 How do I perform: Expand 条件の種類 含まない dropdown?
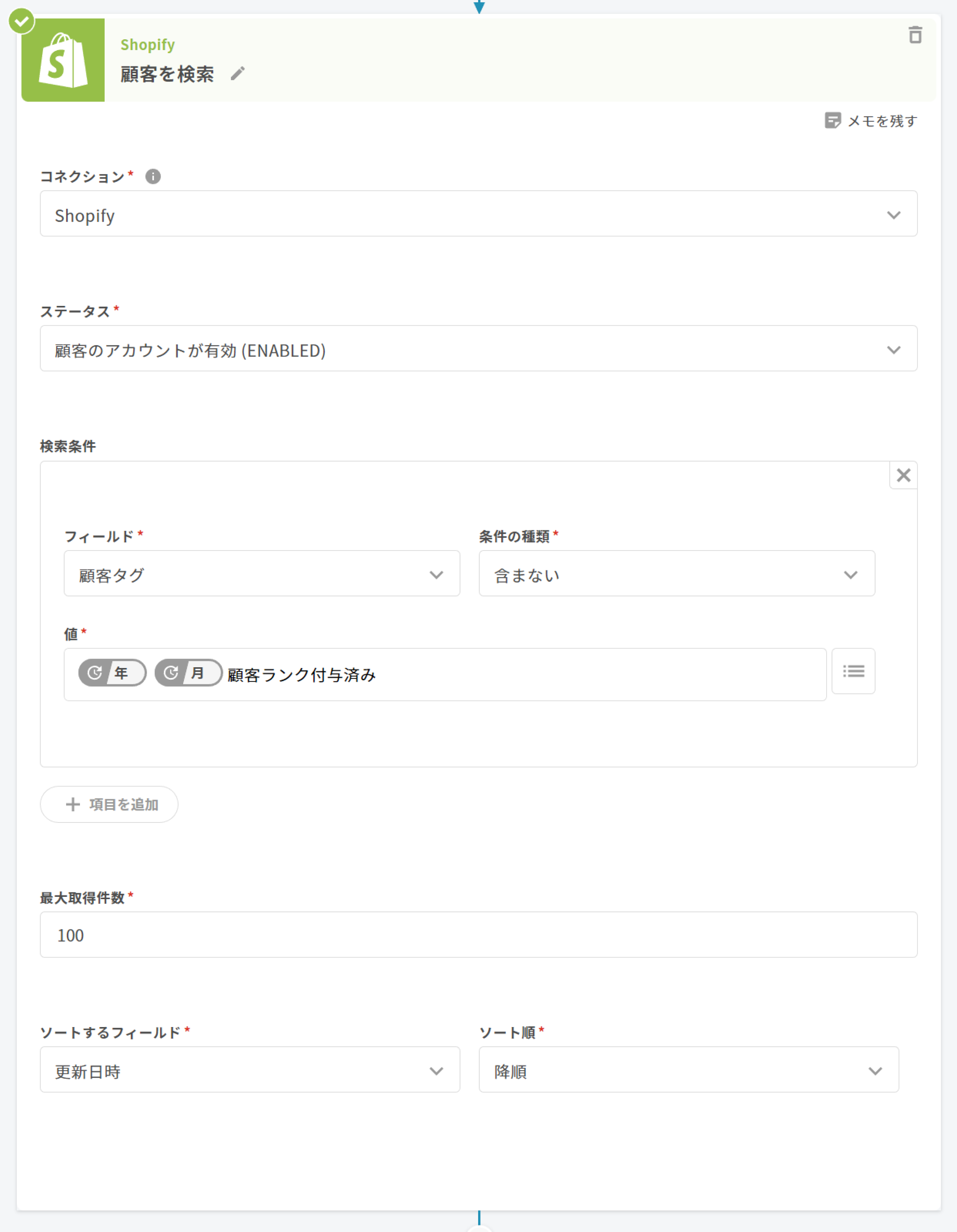pos(676,574)
